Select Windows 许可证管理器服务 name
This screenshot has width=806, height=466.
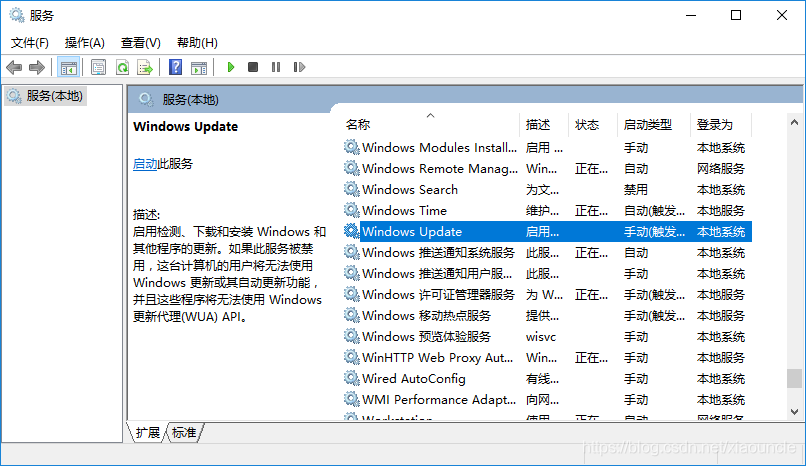coord(438,295)
